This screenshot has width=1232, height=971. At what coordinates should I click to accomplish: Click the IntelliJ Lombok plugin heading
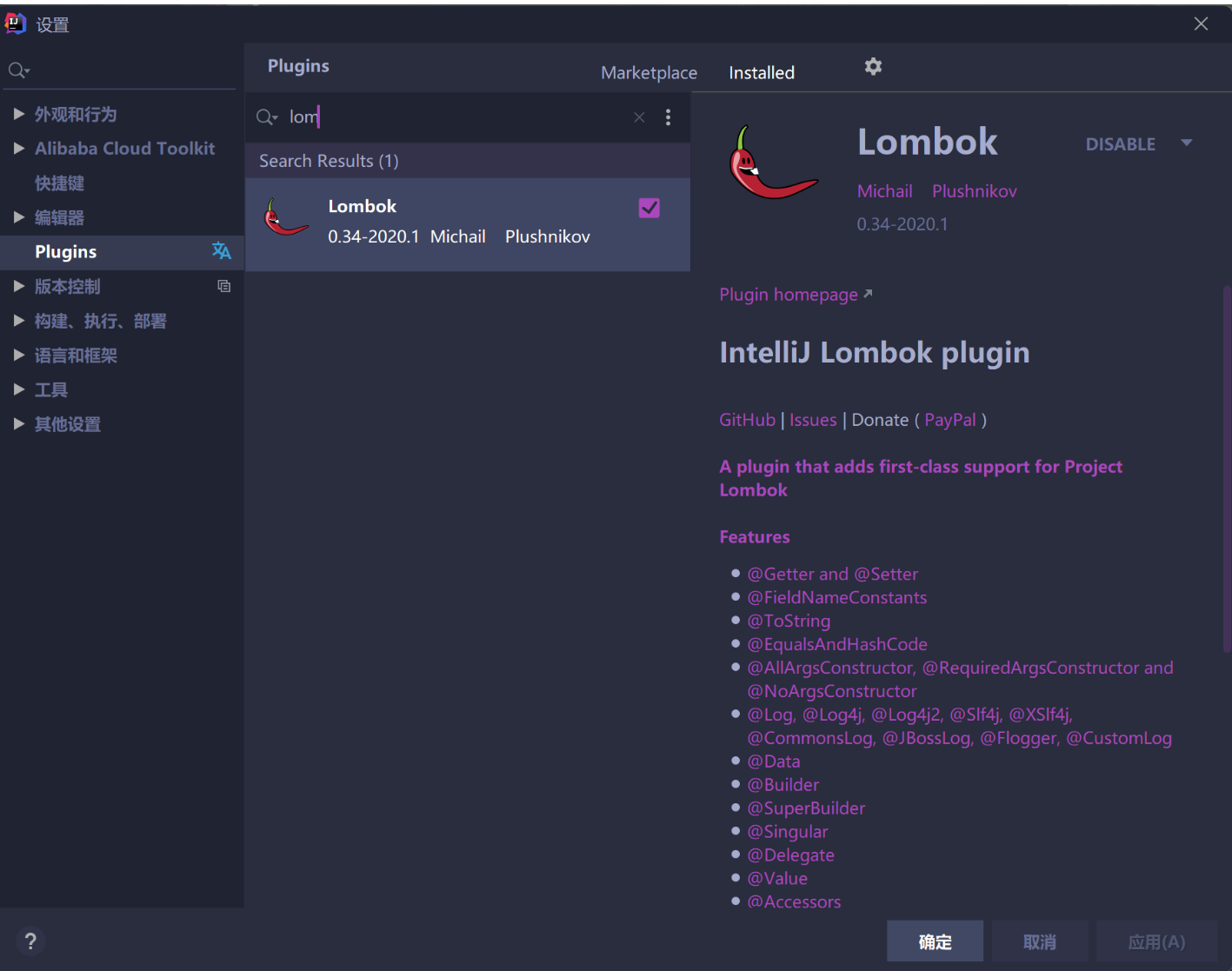874,353
